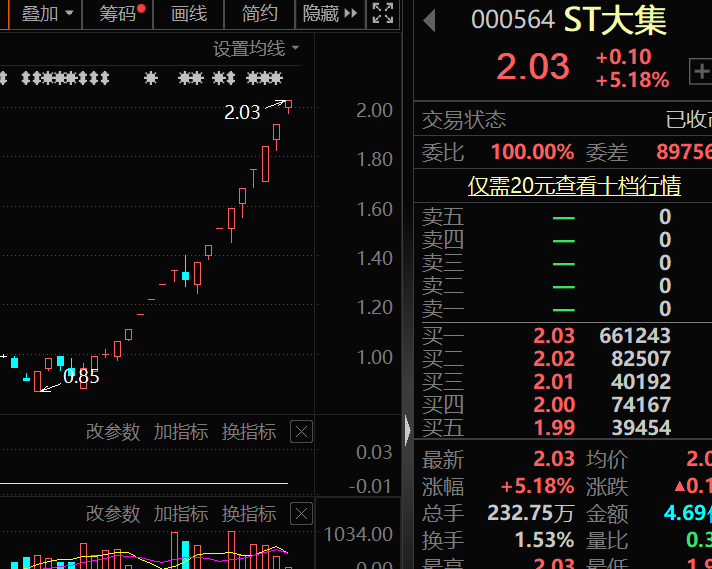Click the 隐藏 hide panel button

[329, 14]
